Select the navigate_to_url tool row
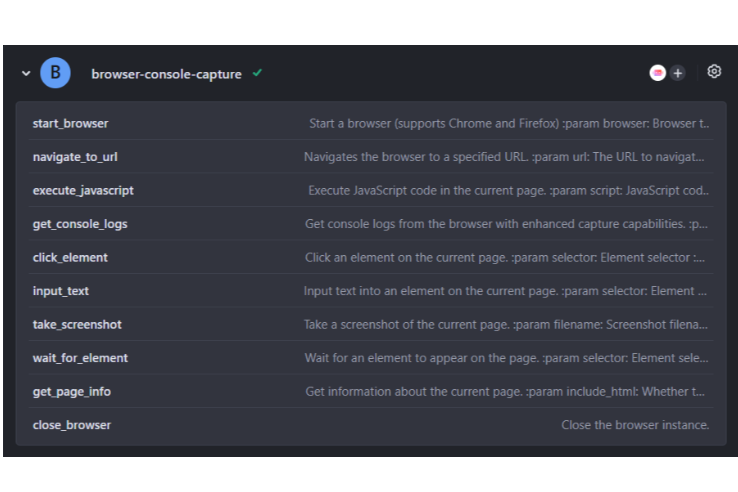This screenshot has height=492, width=738. click(75, 157)
